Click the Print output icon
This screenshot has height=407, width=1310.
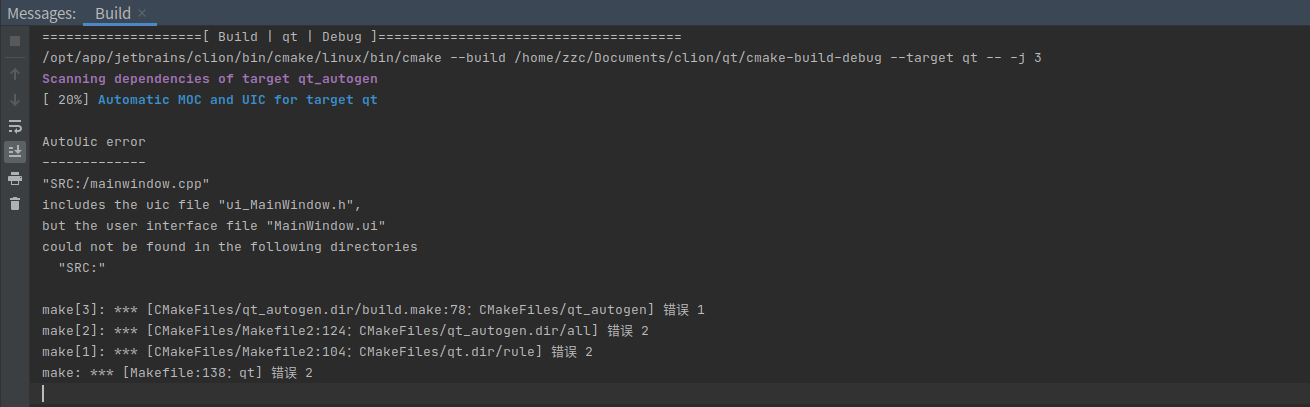pyautogui.click(x=15, y=178)
